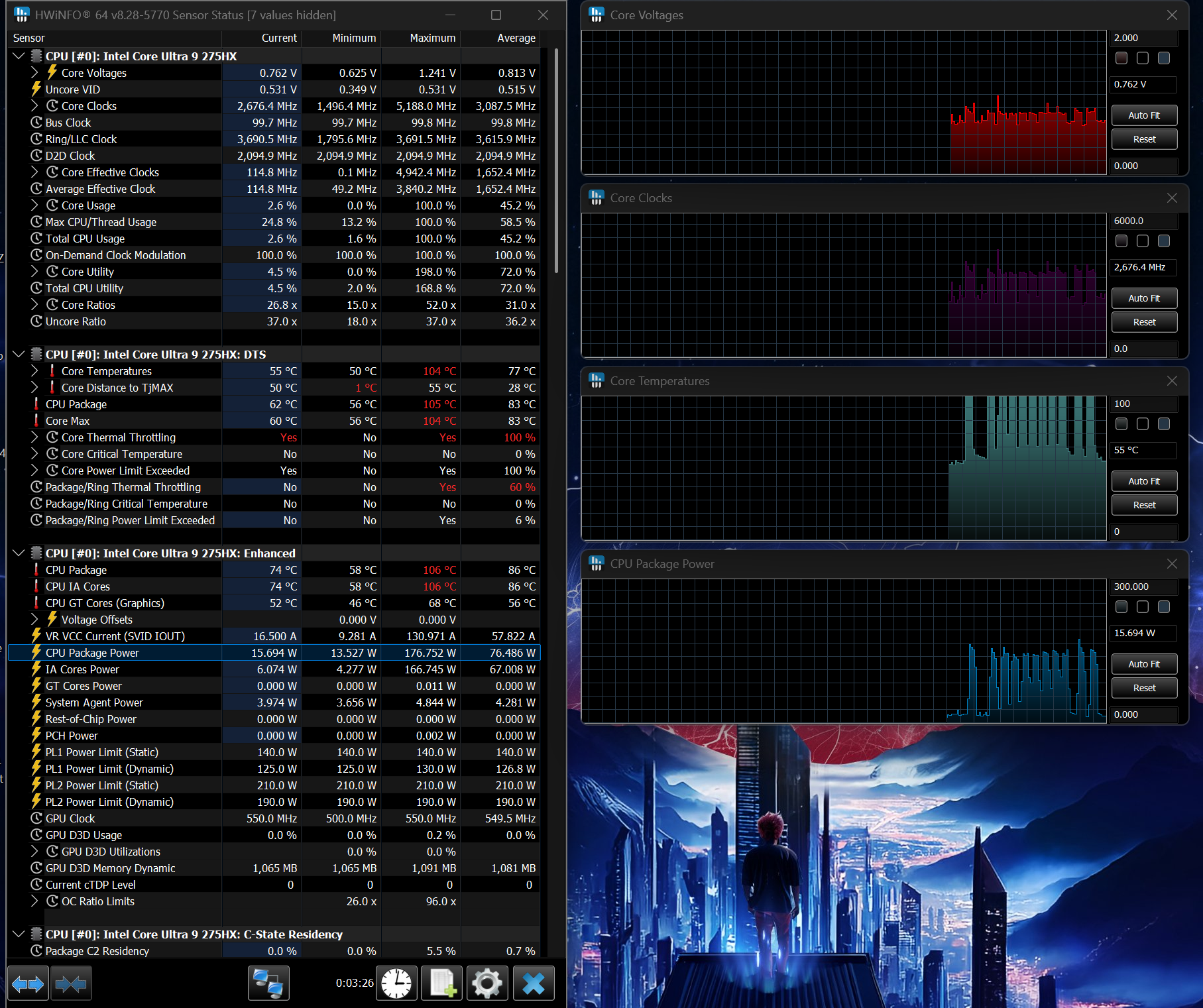Click thermometer icon beside Core Max
1203x1008 pixels.
36,420
